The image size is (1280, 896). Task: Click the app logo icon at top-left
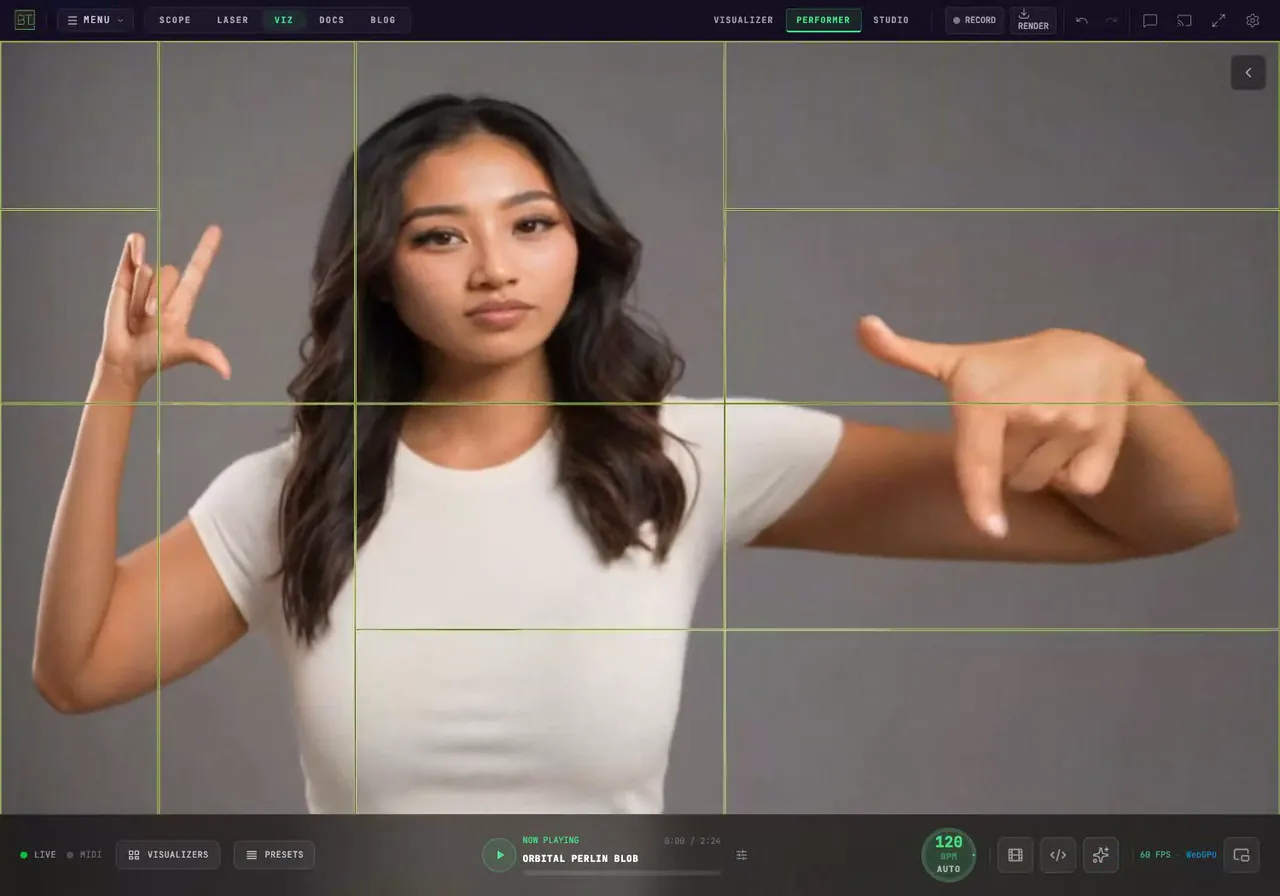click(25, 20)
